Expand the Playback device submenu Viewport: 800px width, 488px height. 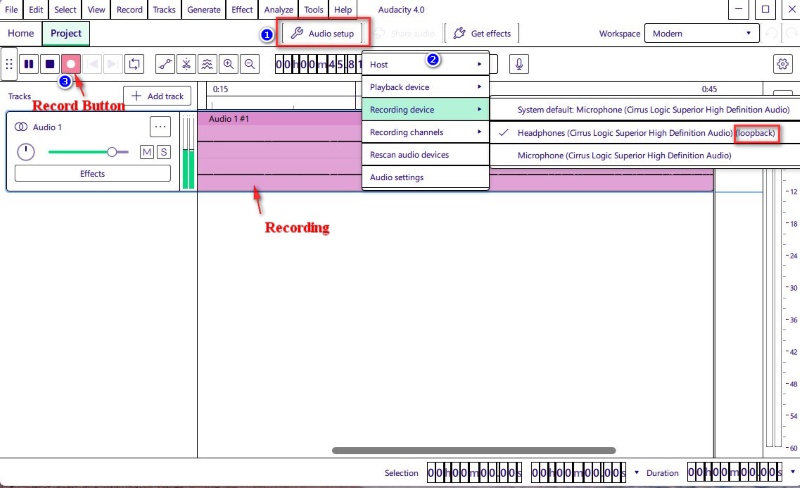pyautogui.click(x=426, y=87)
